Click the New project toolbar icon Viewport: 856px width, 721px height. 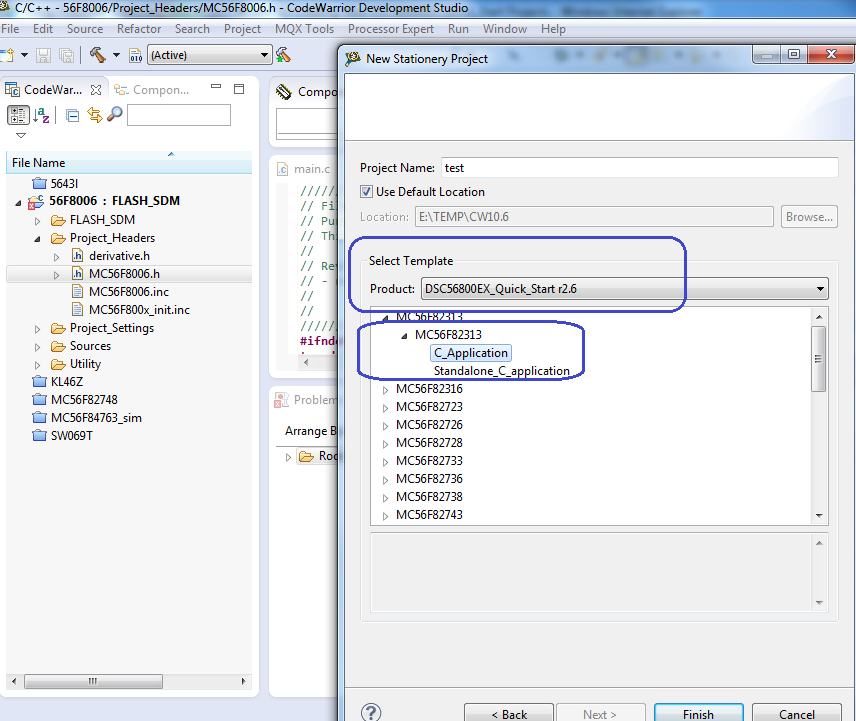pos(7,55)
